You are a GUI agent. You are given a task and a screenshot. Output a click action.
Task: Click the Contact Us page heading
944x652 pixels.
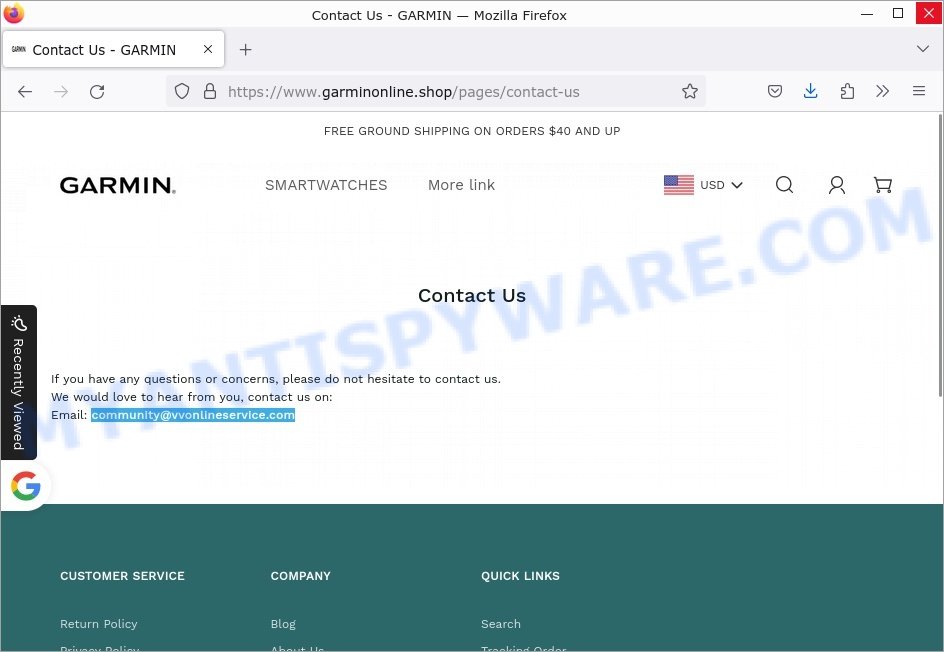point(472,296)
